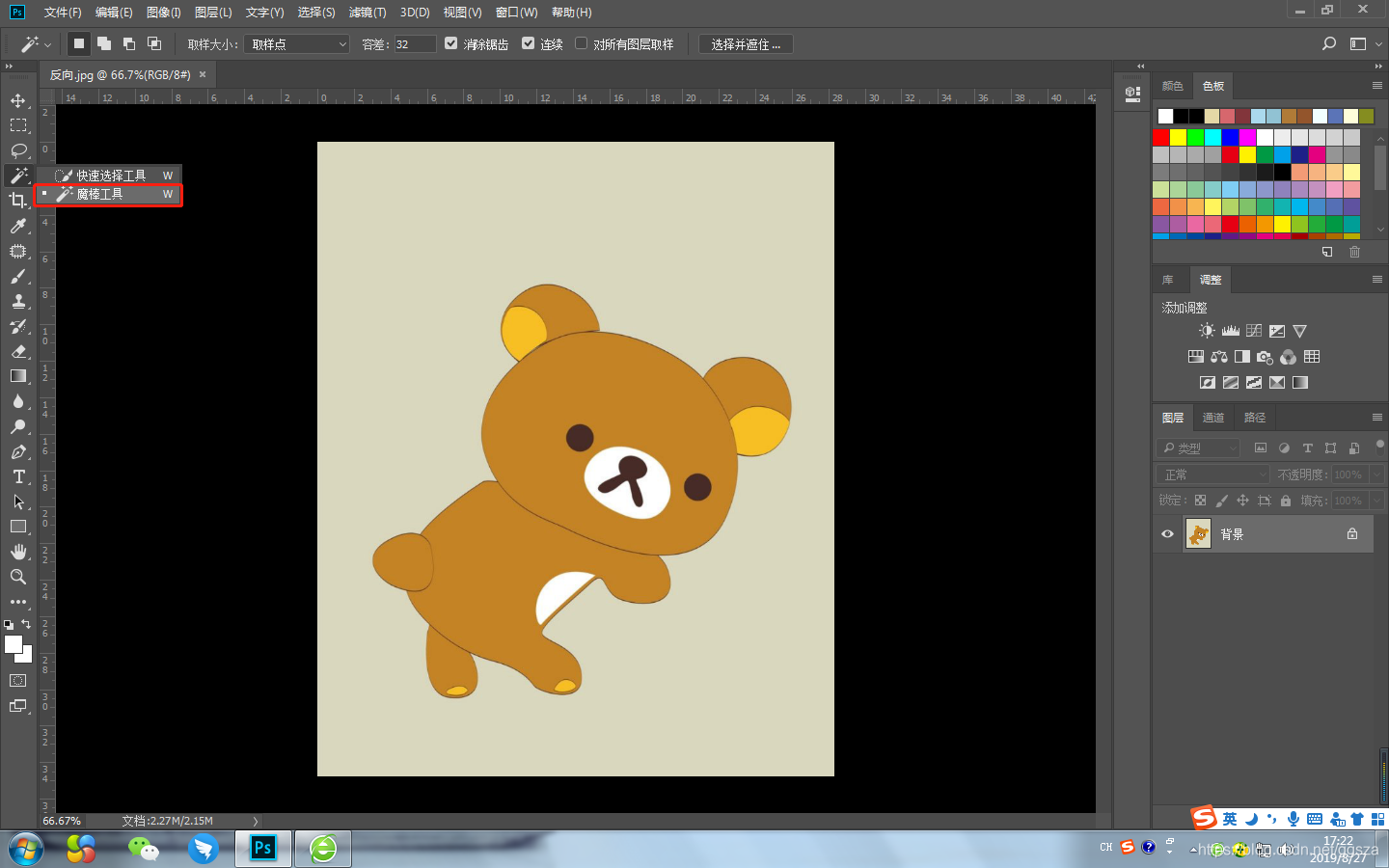Image resolution: width=1389 pixels, height=868 pixels.
Task: Switch to the 颜色 tab
Action: (1173, 86)
